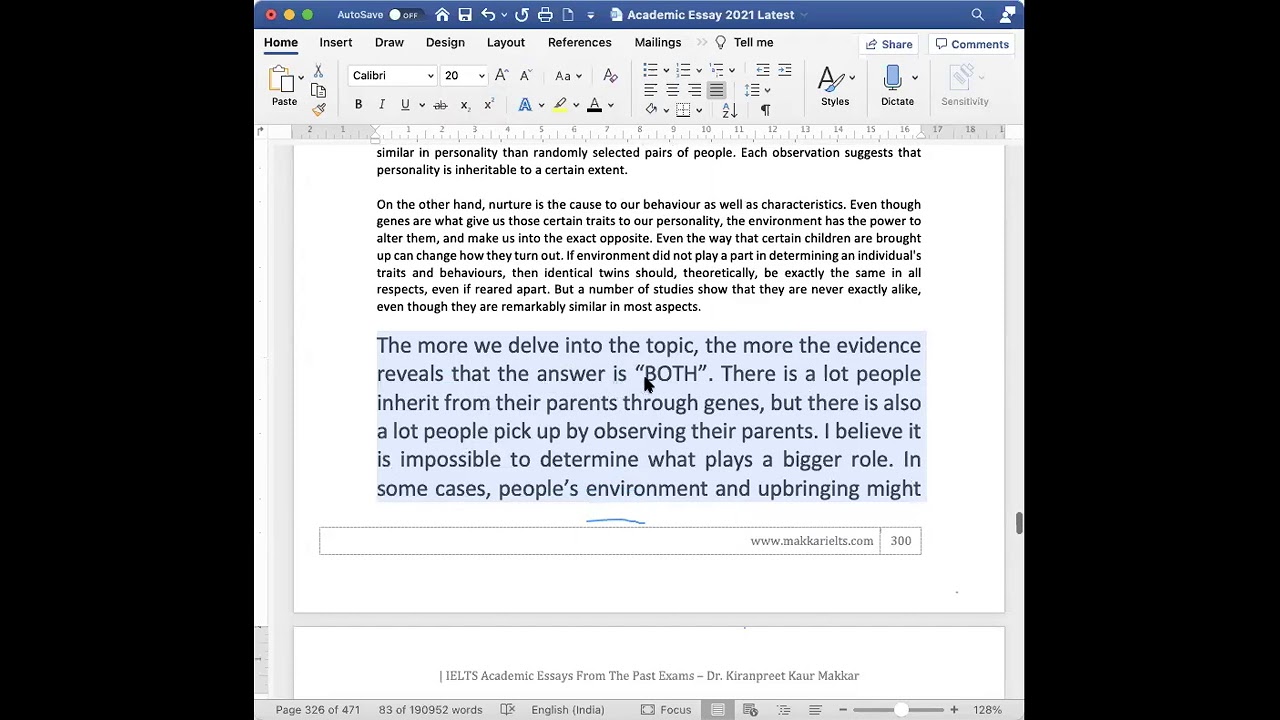Image resolution: width=1280 pixels, height=720 pixels.
Task: Switch to the Design tab
Action: coord(445,43)
